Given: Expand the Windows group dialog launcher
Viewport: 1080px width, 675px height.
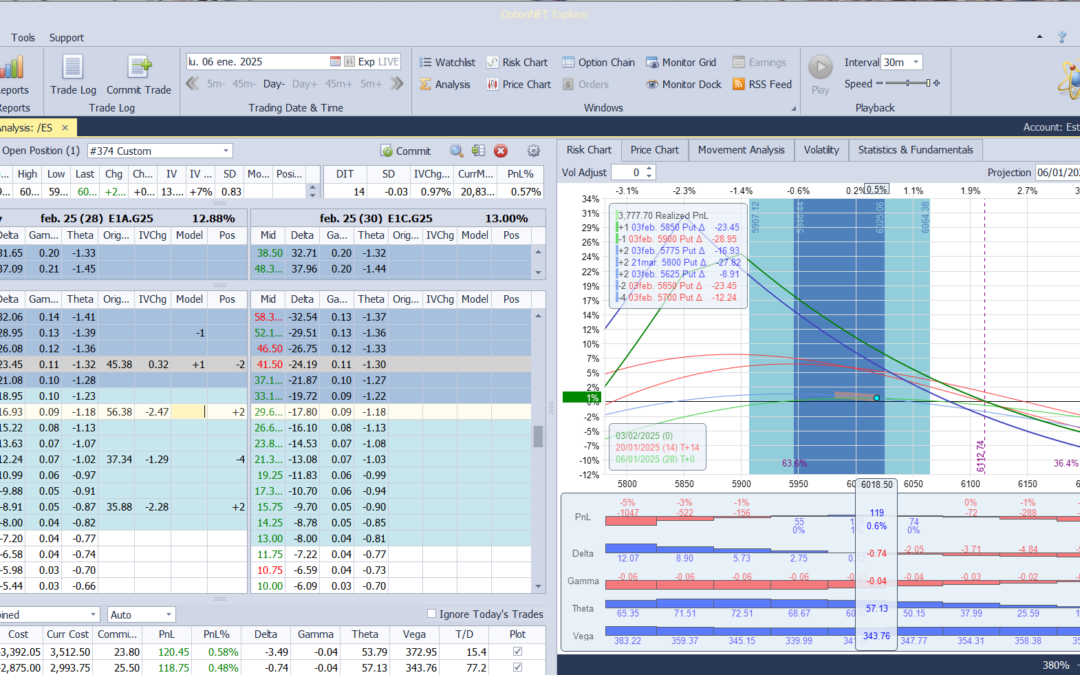Looking at the screenshot, I should pyautogui.click(x=793, y=108).
